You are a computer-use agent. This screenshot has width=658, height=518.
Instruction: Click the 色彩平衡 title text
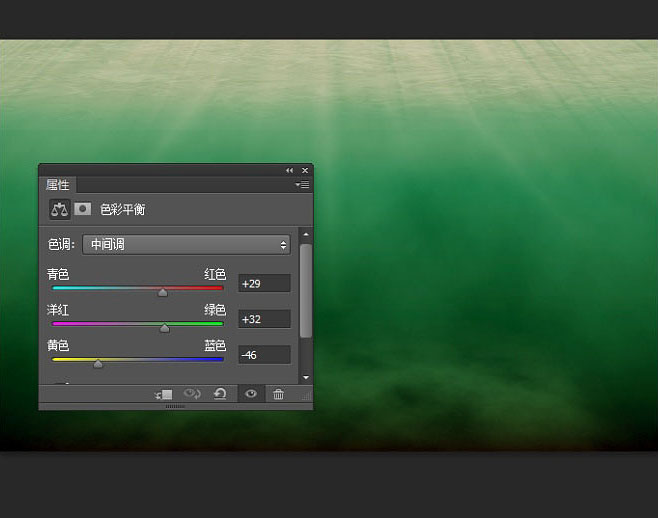tap(123, 209)
